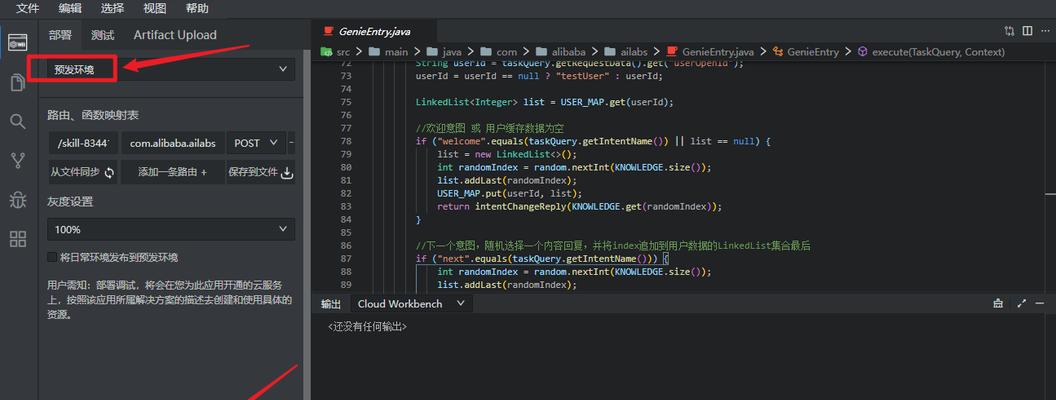This screenshot has width=1056, height=400.
Task: Open the 选择 menu
Action: (112, 9)
